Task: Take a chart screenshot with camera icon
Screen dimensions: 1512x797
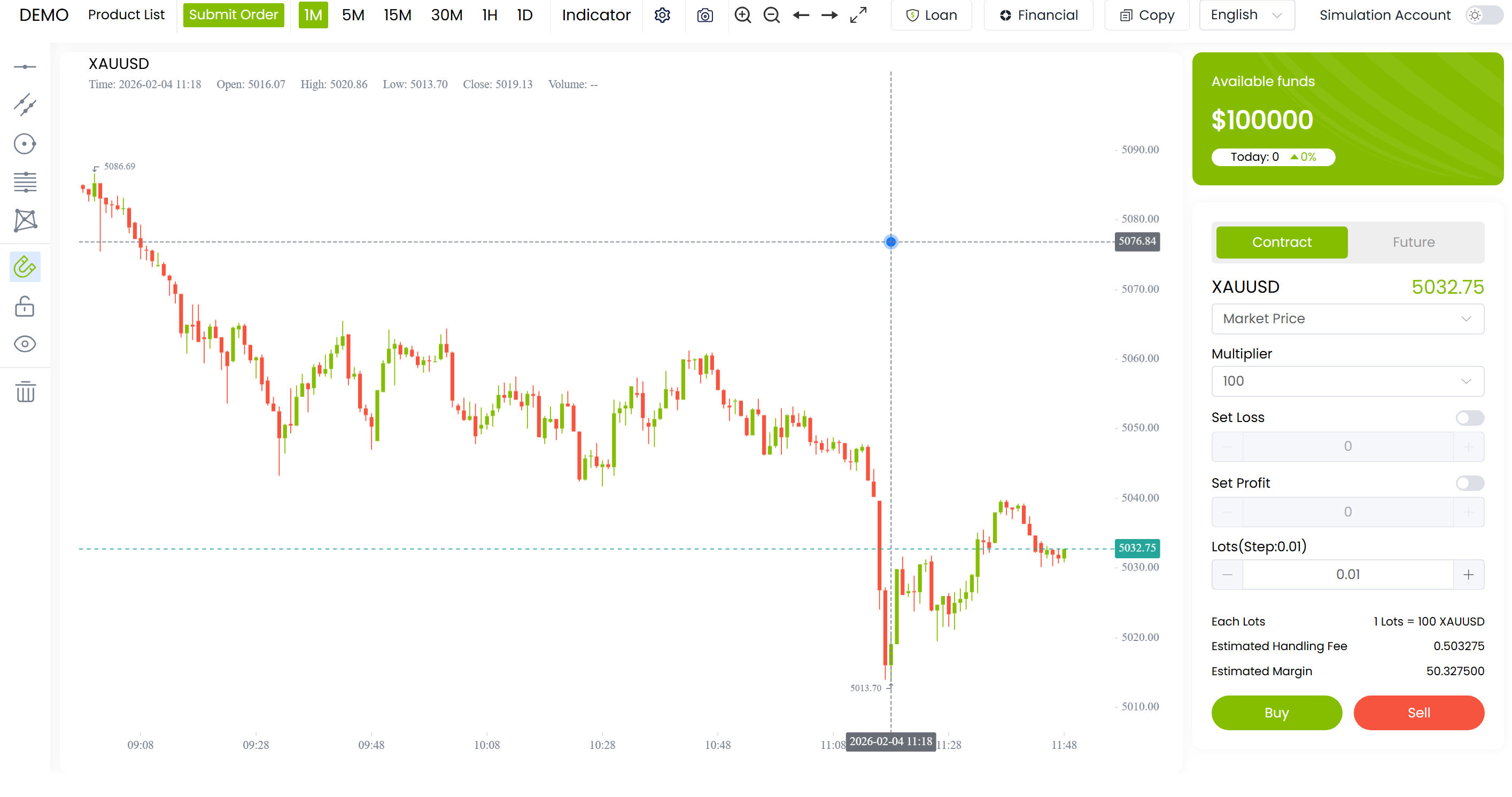Action: [x=705, y=15]
